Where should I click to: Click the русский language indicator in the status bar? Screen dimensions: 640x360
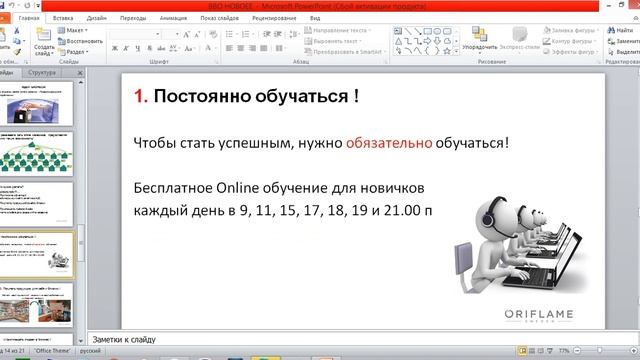90,351
